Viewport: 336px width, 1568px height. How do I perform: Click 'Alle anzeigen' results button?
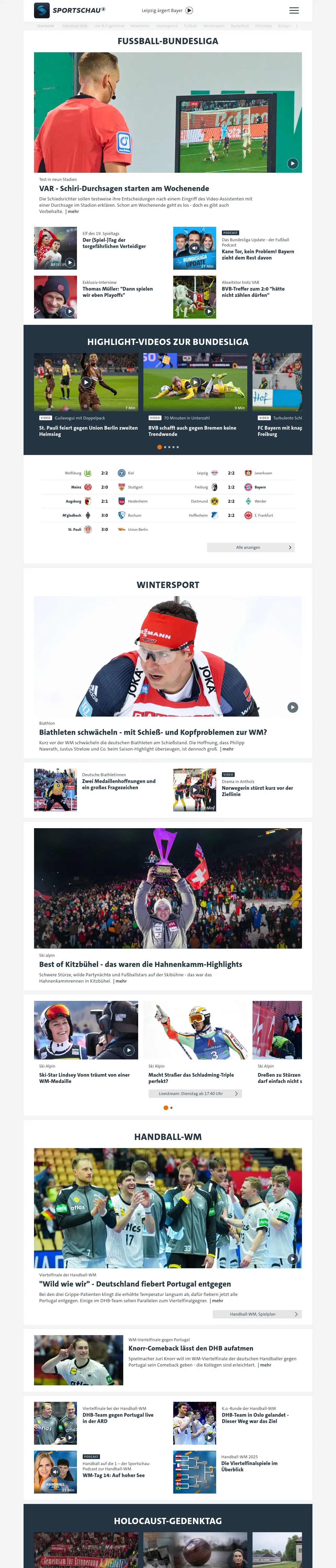click(251, 547)
